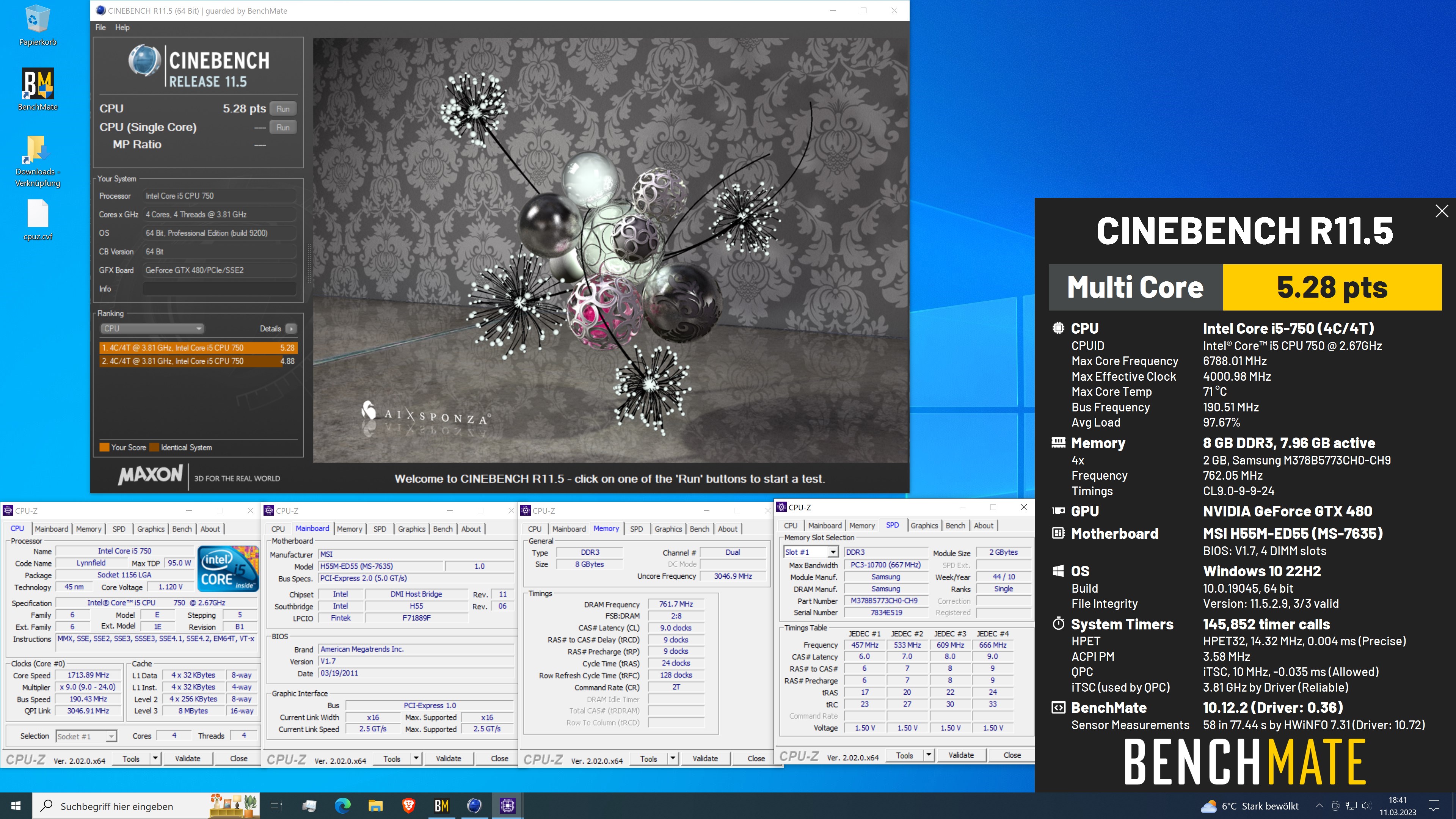
Task: Select ranking entry 1 with score 5.28
Action: pyautogui.click(x=198, y=348)
